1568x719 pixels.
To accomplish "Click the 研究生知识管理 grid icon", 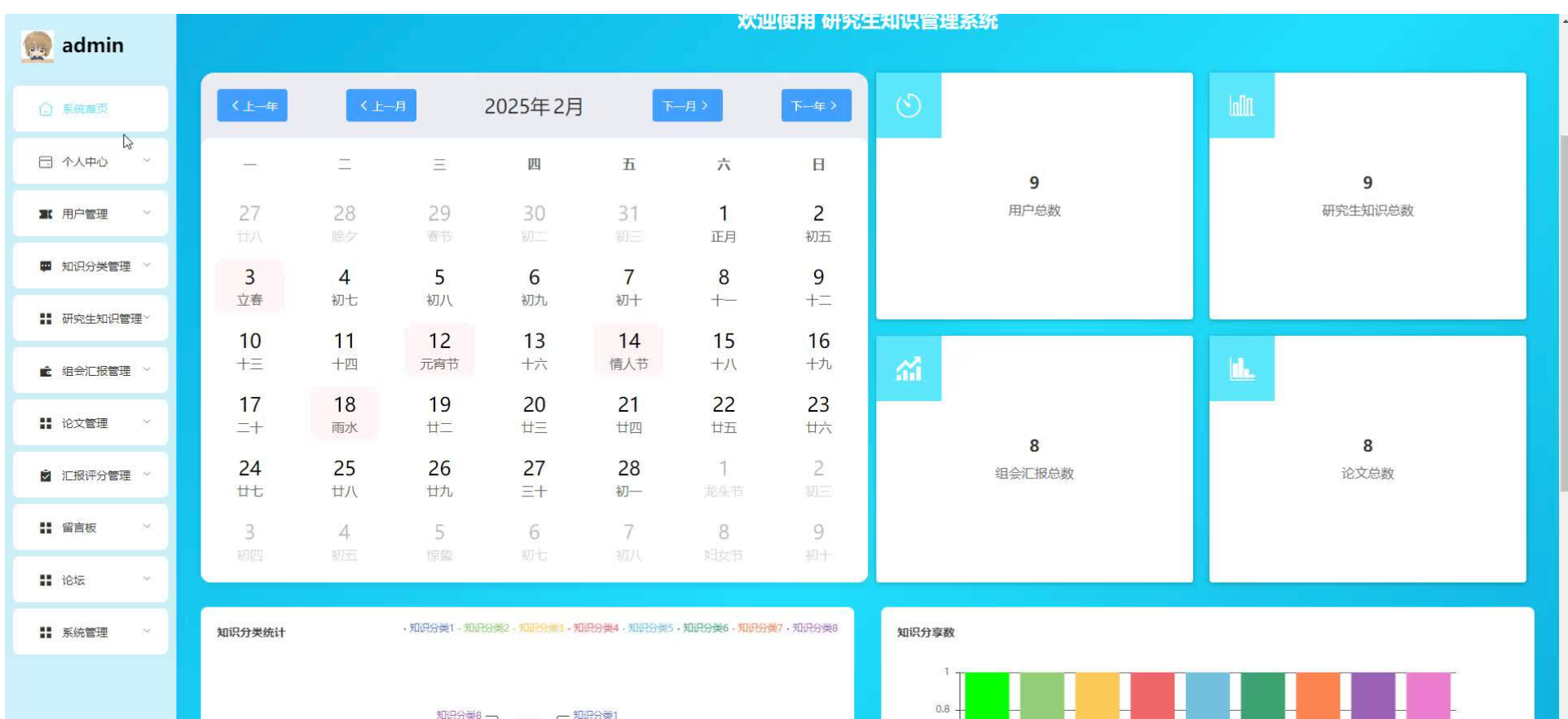I will [x=46, y=319].
